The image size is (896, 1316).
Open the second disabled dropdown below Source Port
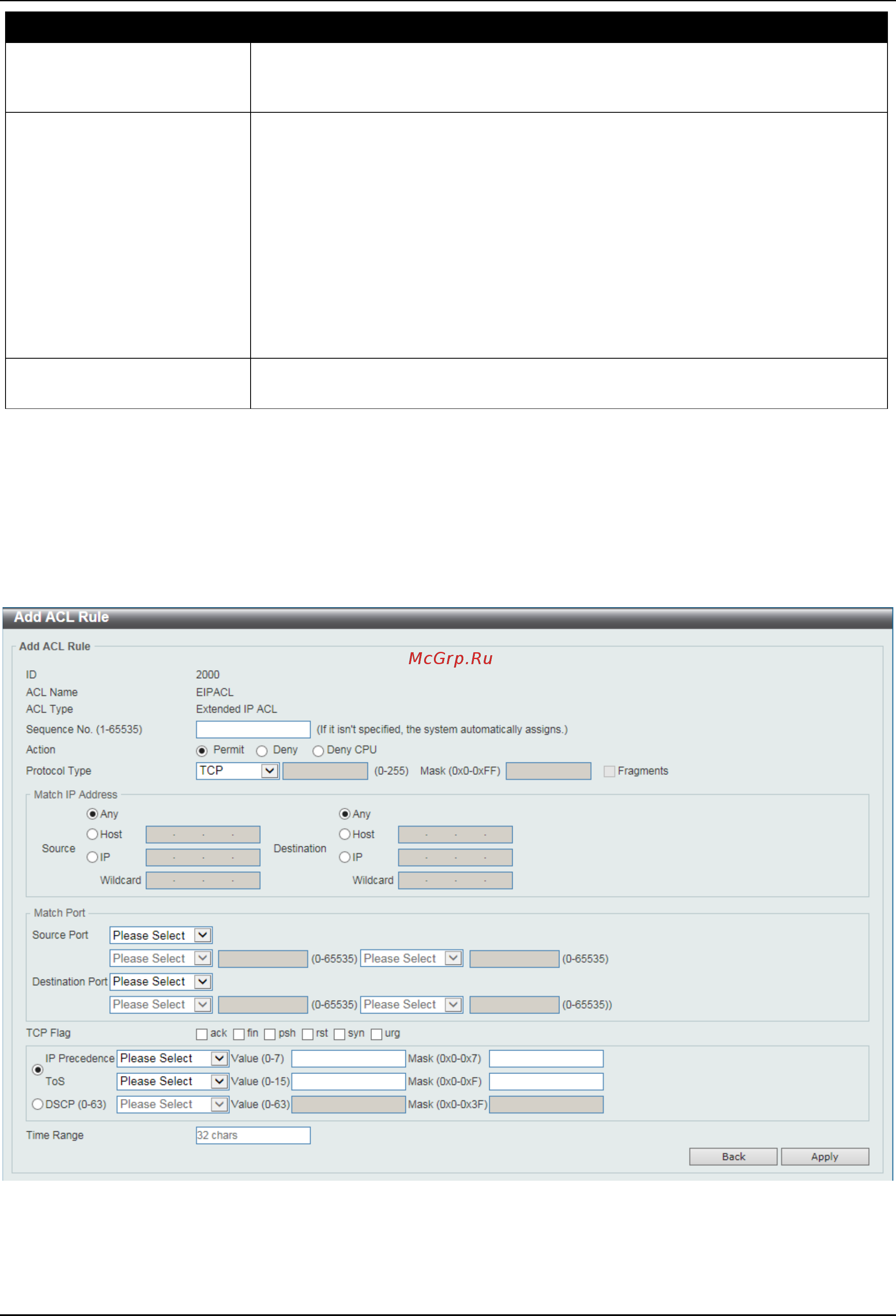click(412, 958)
